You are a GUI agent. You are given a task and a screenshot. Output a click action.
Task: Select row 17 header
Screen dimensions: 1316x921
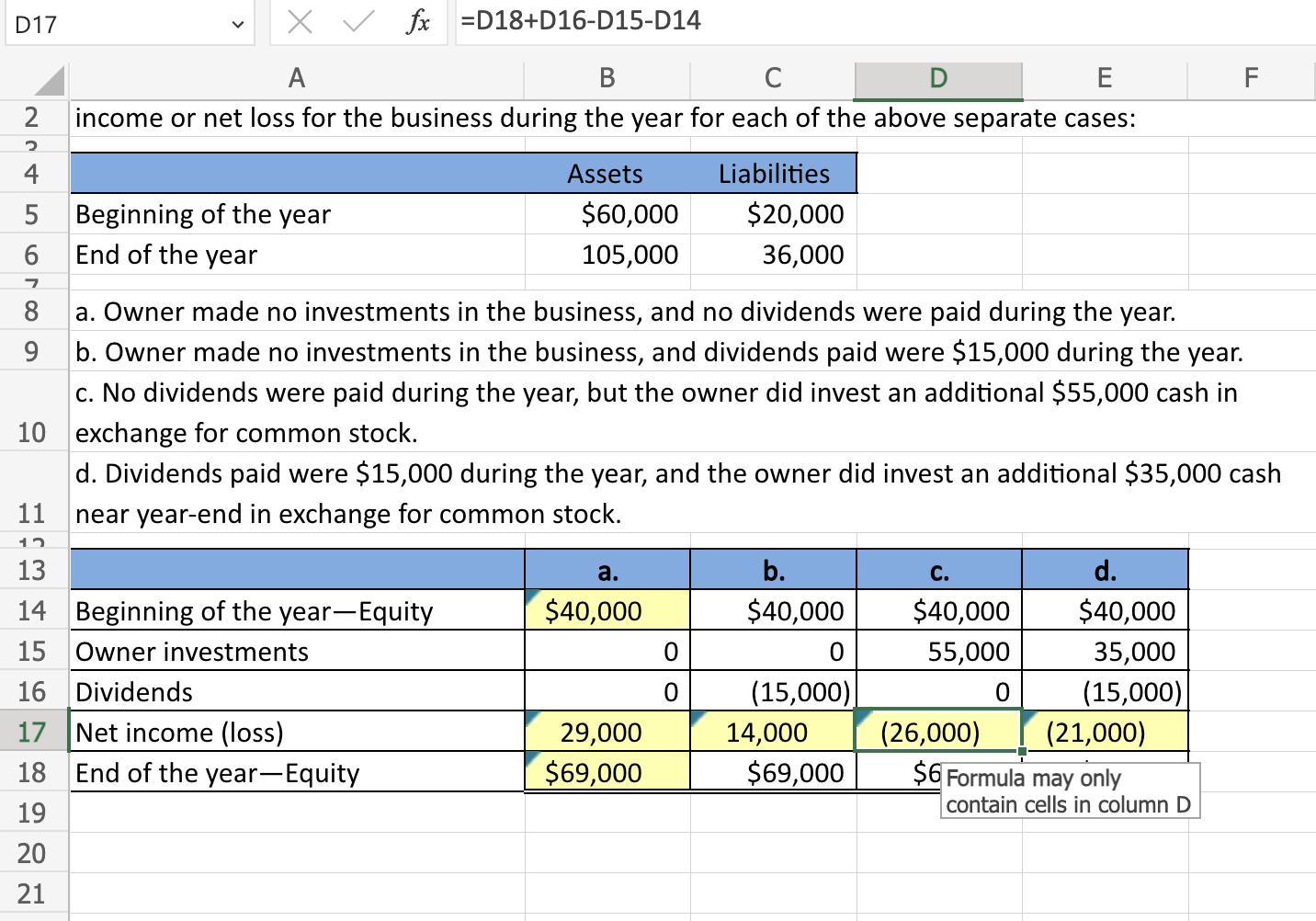point(34,732)
